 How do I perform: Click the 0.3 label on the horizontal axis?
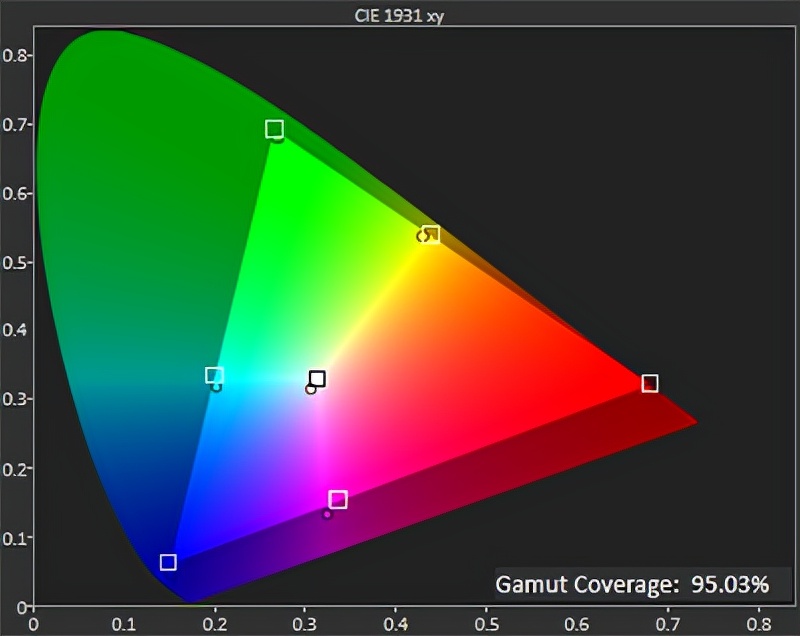coord(305,624)
